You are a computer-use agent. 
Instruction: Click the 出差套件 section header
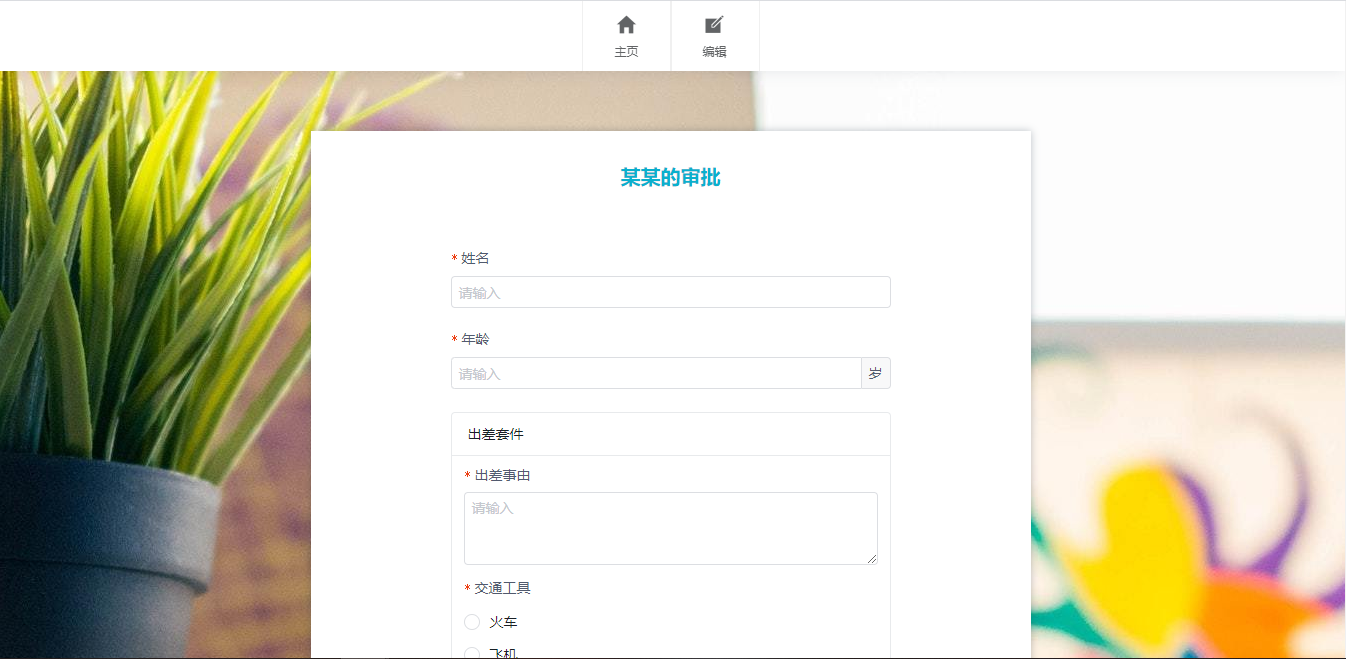[671, 434]
